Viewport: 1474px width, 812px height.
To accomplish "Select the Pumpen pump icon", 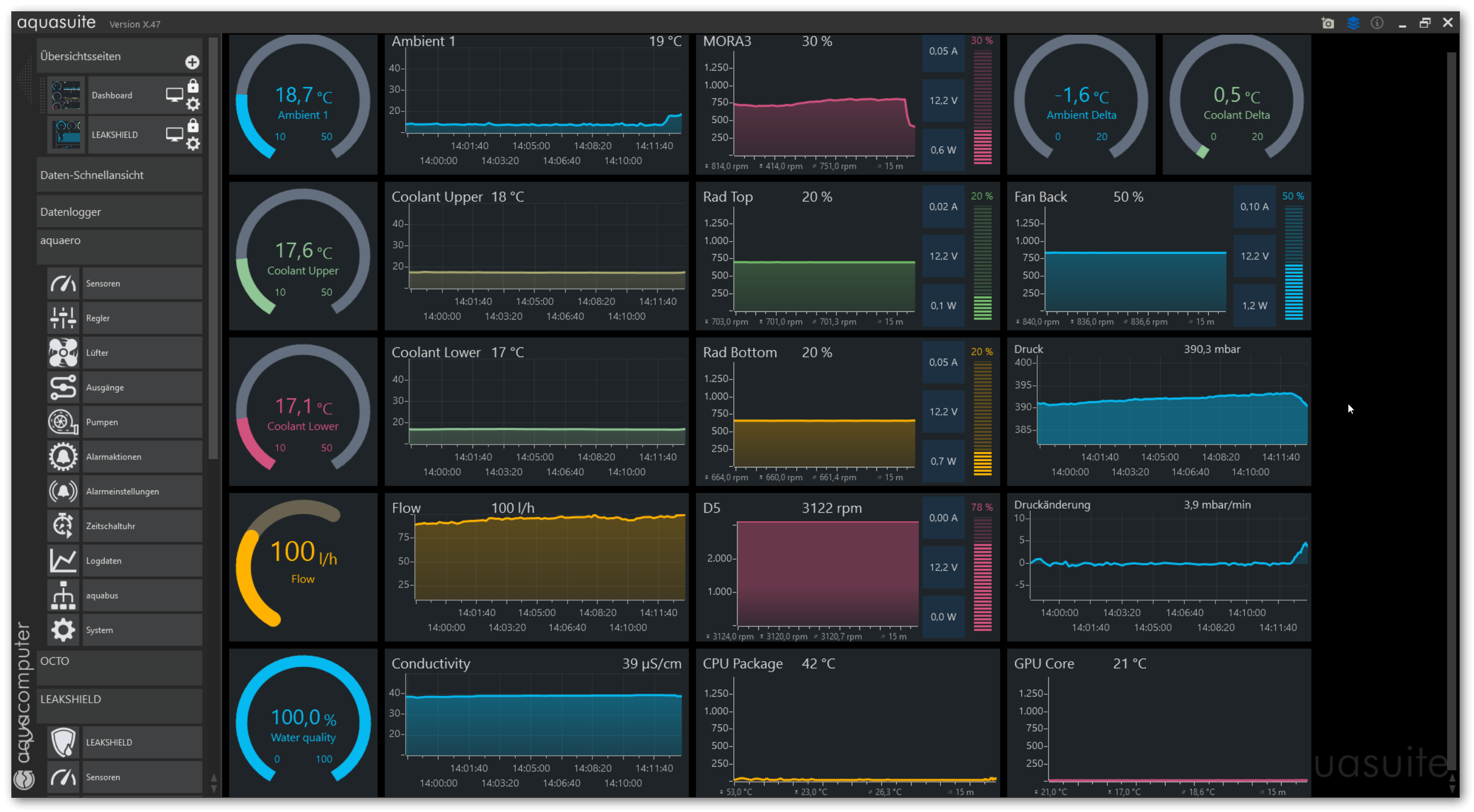I will pos(63,422).
